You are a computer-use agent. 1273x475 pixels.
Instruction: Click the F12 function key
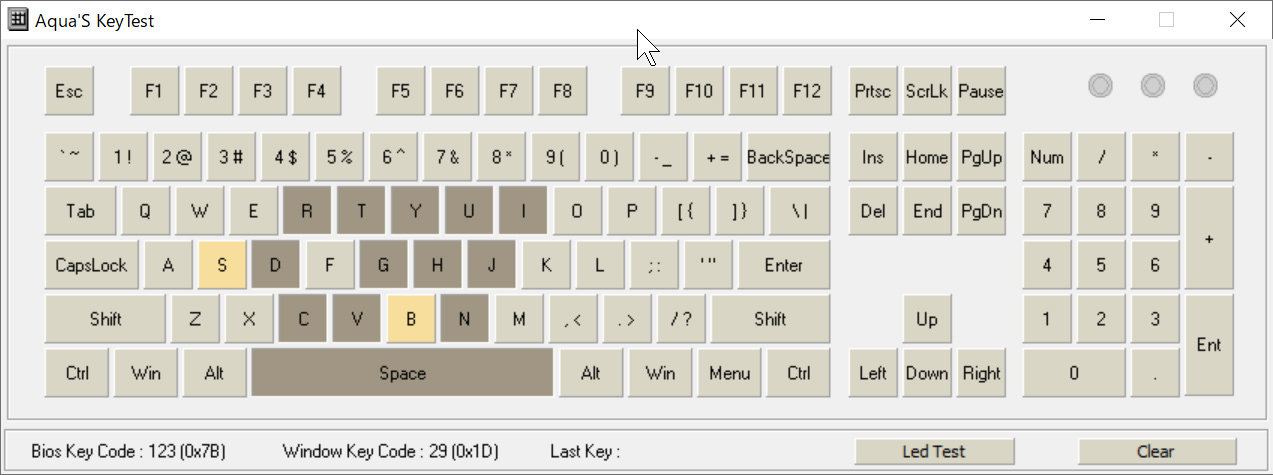coord(807,92)
